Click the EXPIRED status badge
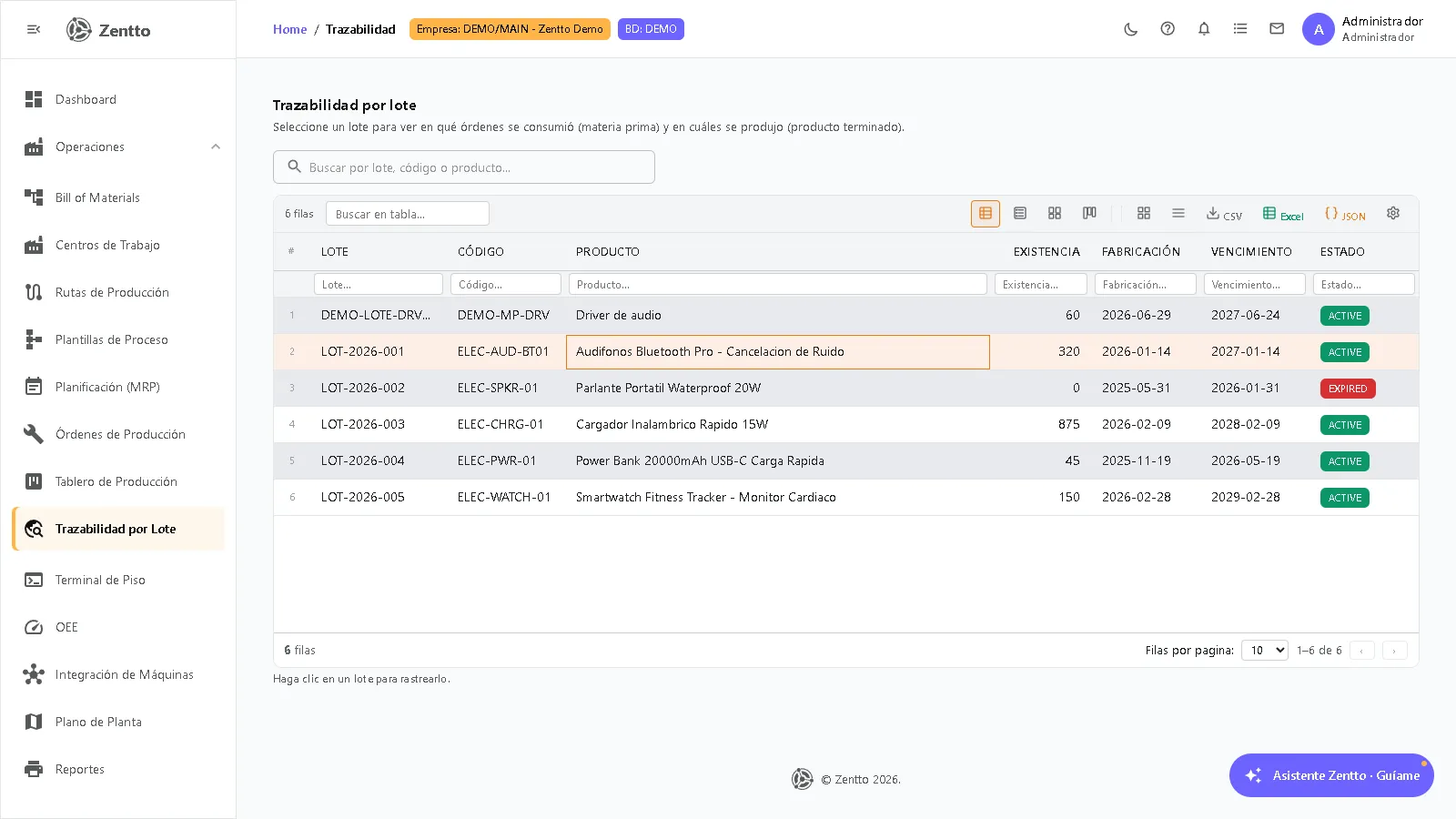 [1348, 389]
